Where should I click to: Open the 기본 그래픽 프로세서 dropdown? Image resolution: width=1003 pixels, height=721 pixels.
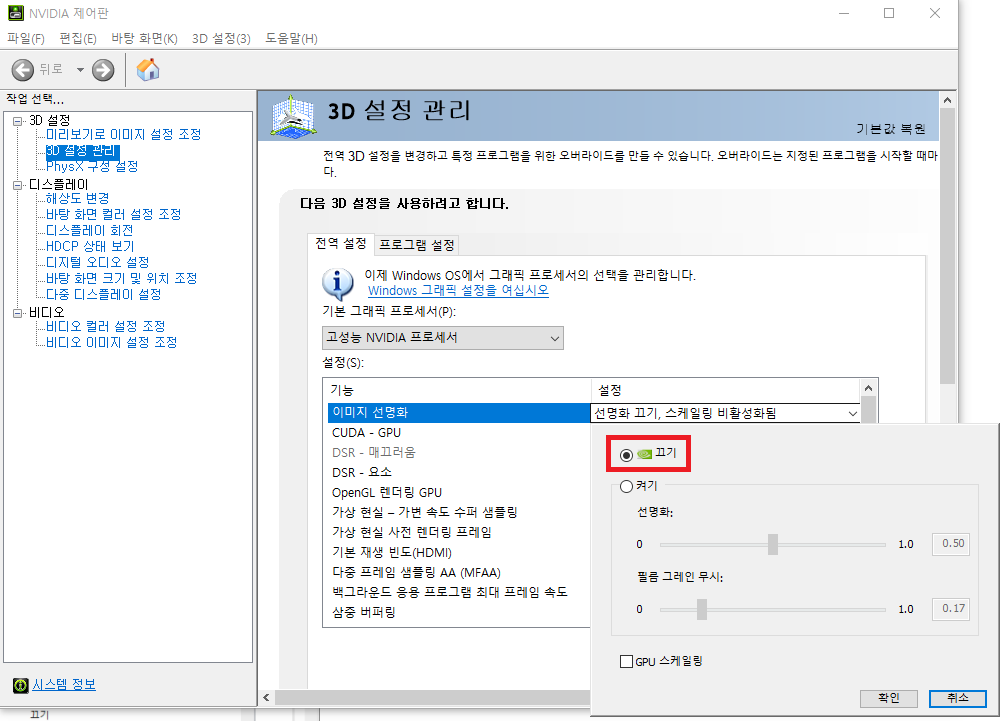coord(443,338)
